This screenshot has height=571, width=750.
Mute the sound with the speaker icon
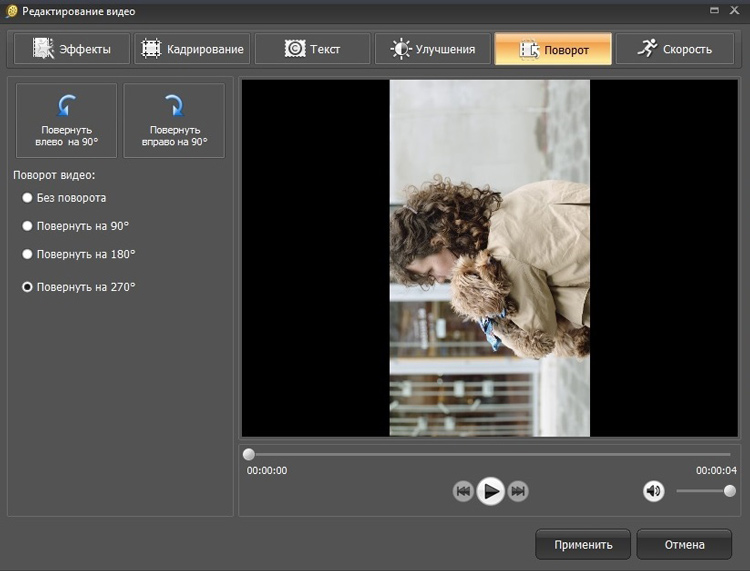click(x=653, y=491)
